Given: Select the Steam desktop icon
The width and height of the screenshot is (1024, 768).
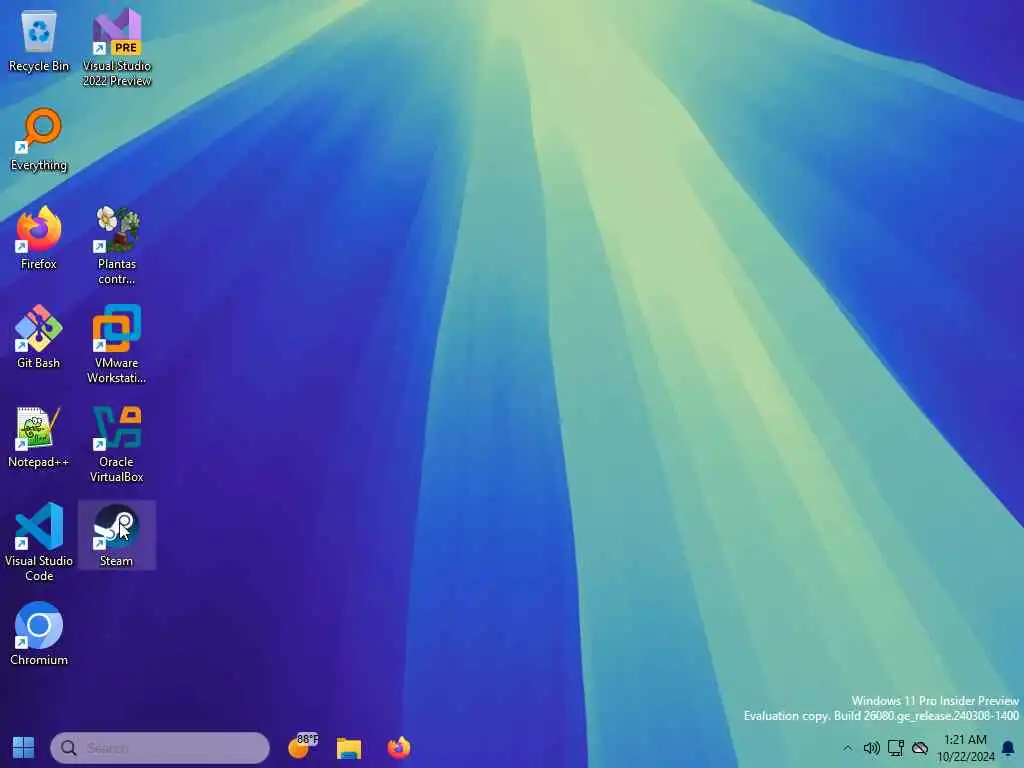Looking at the screenshot, I should [x=117, y=536].
